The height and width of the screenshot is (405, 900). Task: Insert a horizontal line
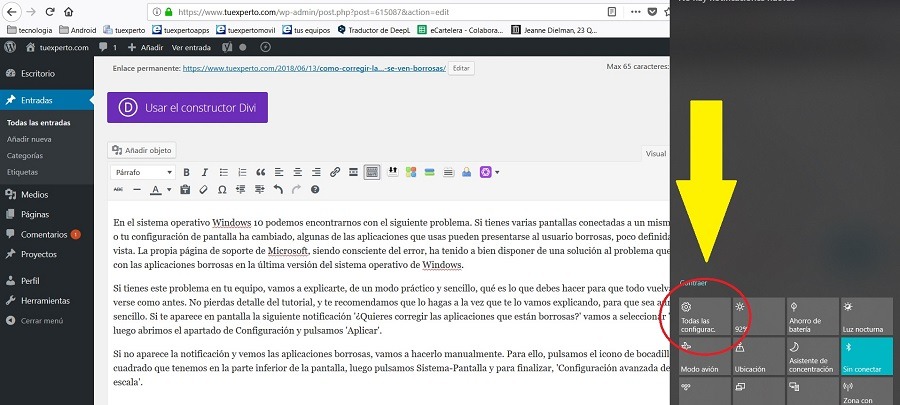[x=137, y=189]
